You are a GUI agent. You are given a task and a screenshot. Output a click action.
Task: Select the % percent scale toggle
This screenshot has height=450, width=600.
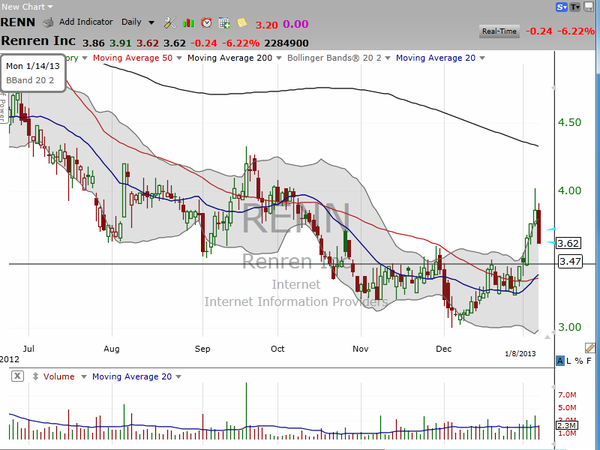(x=579, y=361)
